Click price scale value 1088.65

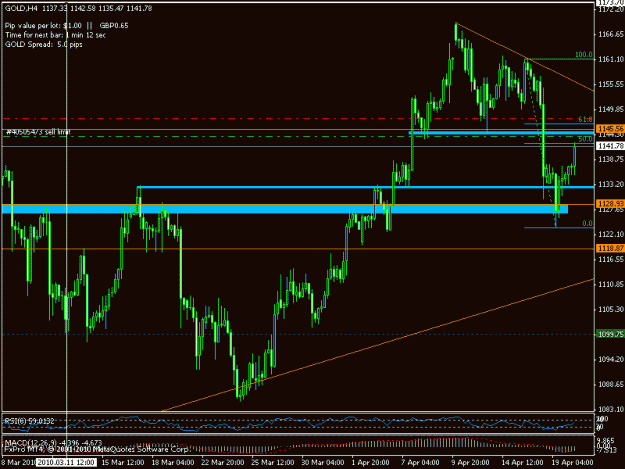tap(611, 385)
